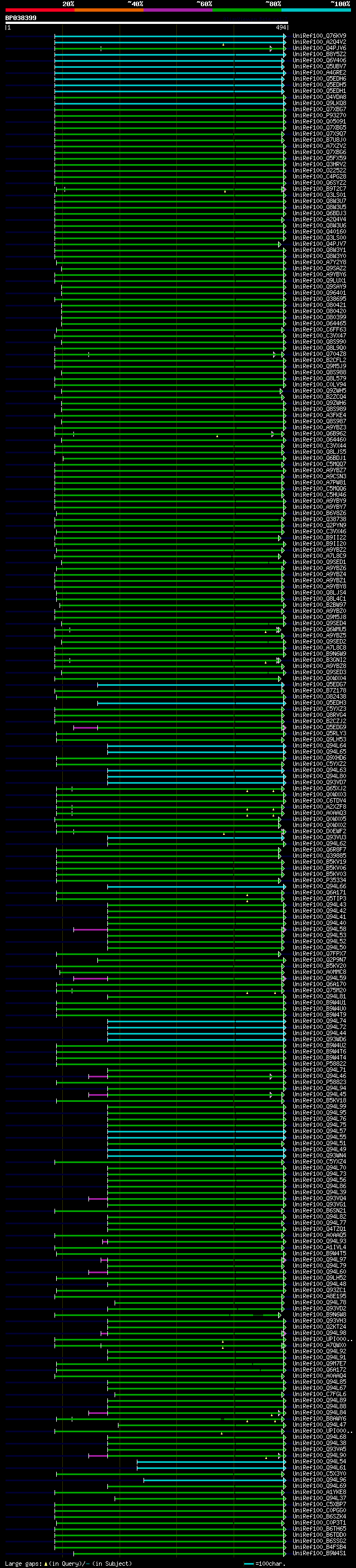Image resolution: width=356 pixels, height=1568 pixels.
Task: Click the red 20% identity legend segment
Action: coord(39,10)
